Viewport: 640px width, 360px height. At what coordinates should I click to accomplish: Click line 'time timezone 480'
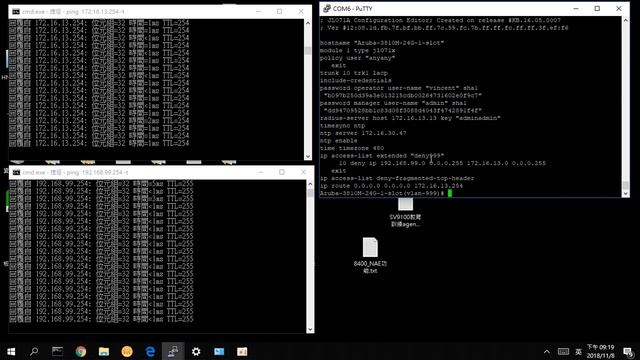352,148
